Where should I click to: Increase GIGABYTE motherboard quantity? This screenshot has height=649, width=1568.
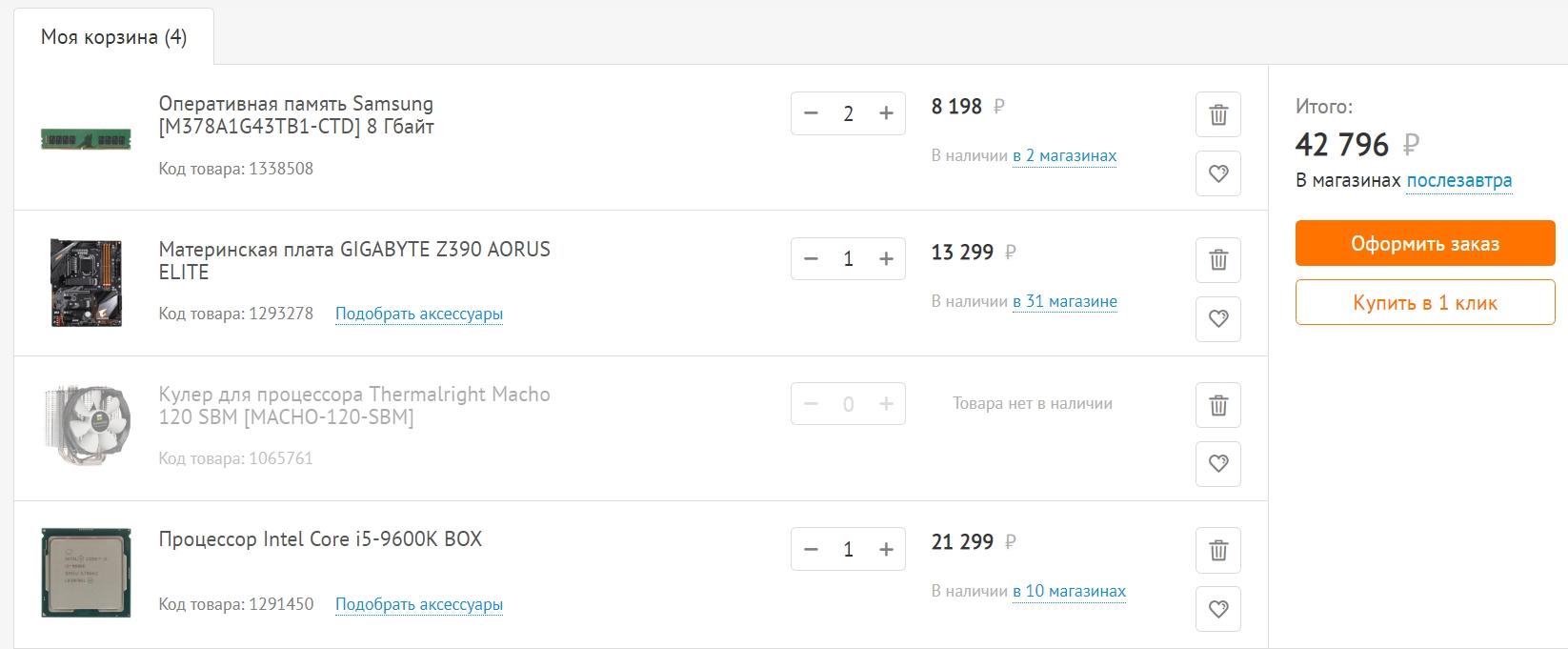point(886,259)
